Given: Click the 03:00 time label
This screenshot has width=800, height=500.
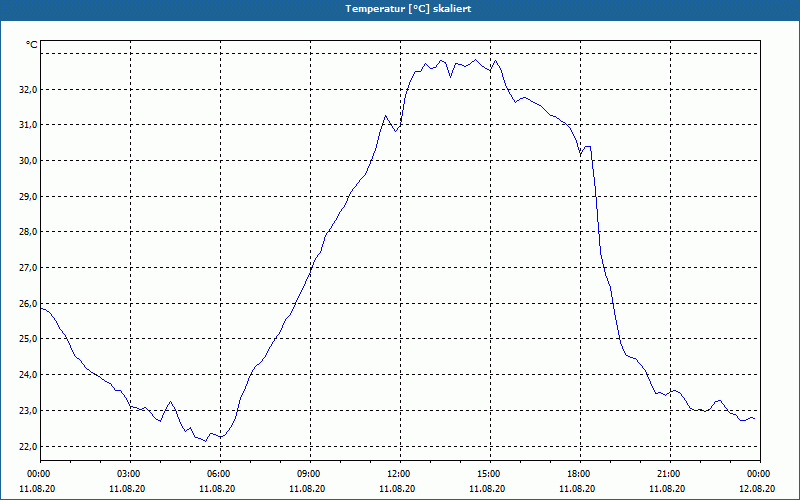Looking at the screenshot, I should pyautogui.click(x=131, y=474).
